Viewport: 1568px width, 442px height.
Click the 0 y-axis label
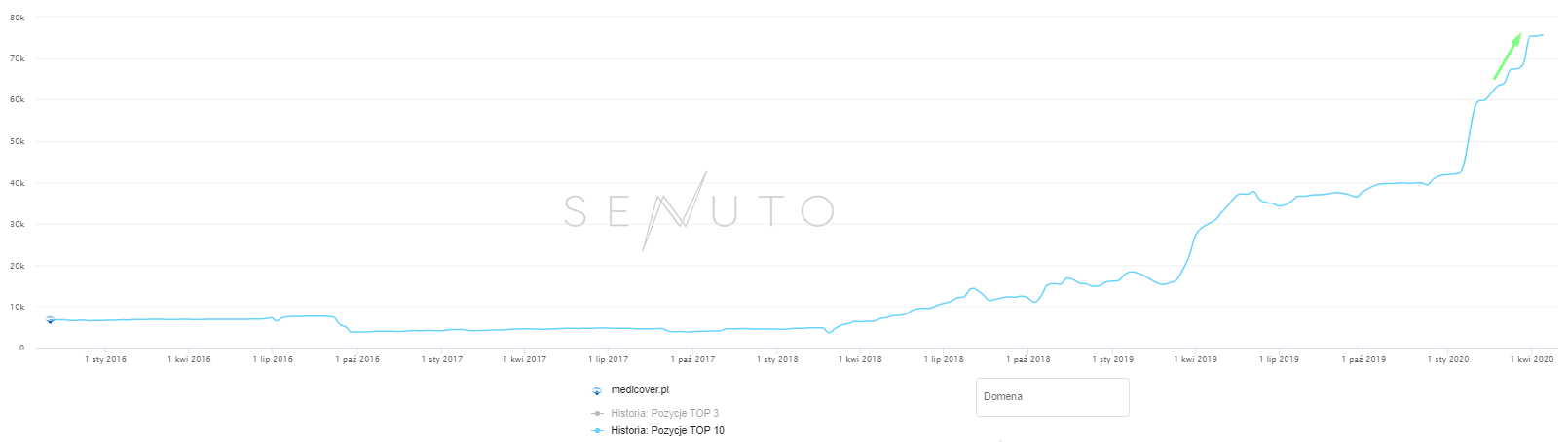[21, 348]
